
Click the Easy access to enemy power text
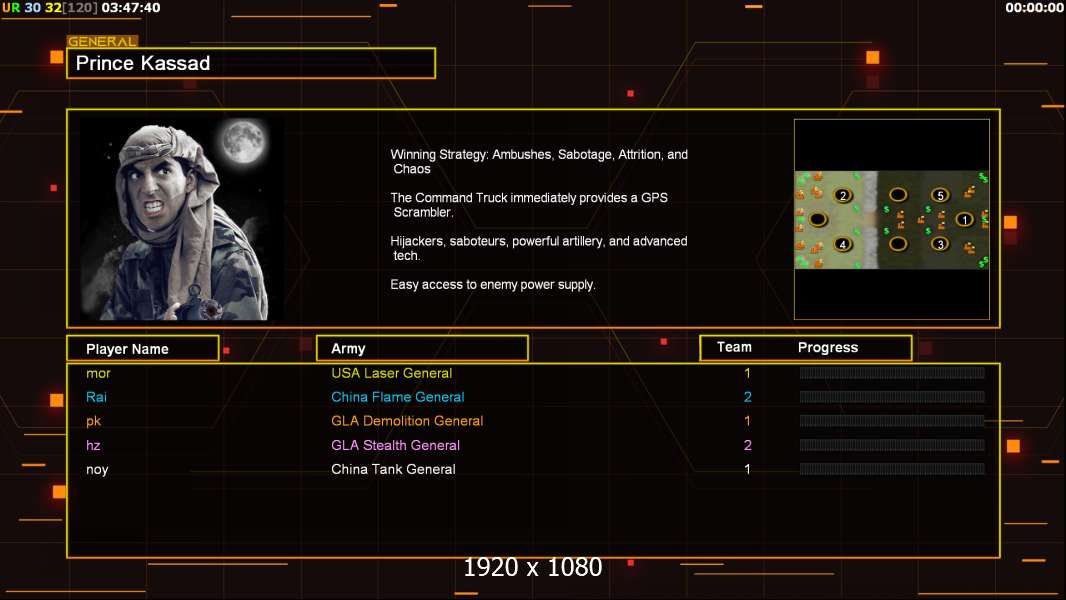(493, 285)
